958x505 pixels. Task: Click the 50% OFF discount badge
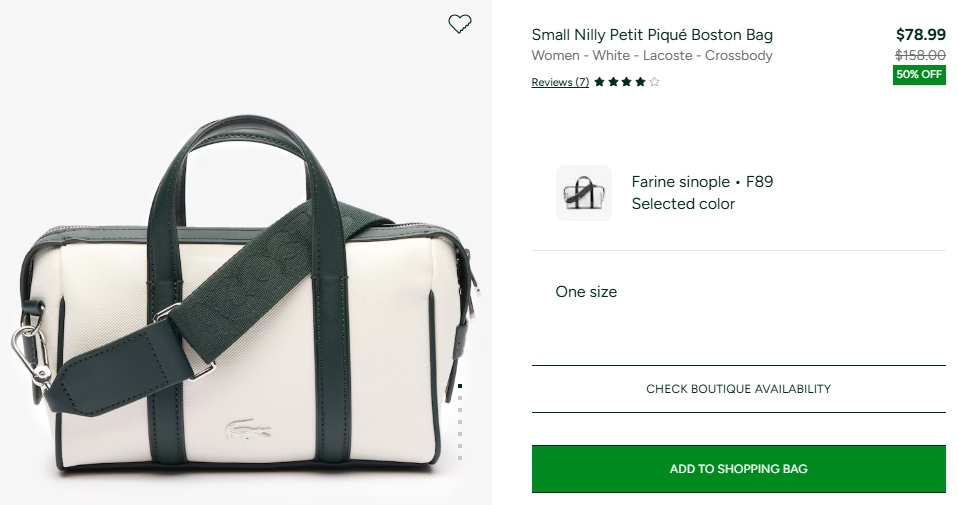[x=919, y=75]
